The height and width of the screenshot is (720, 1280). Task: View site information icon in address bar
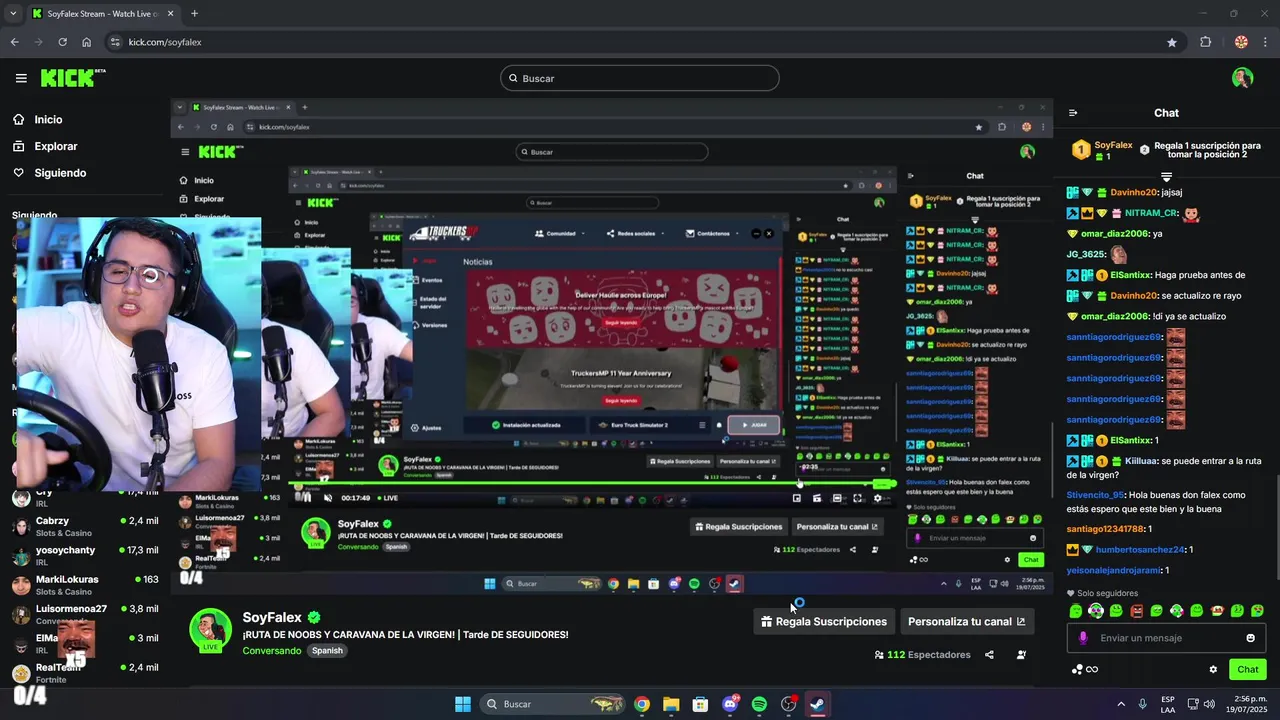coord(115,42)
